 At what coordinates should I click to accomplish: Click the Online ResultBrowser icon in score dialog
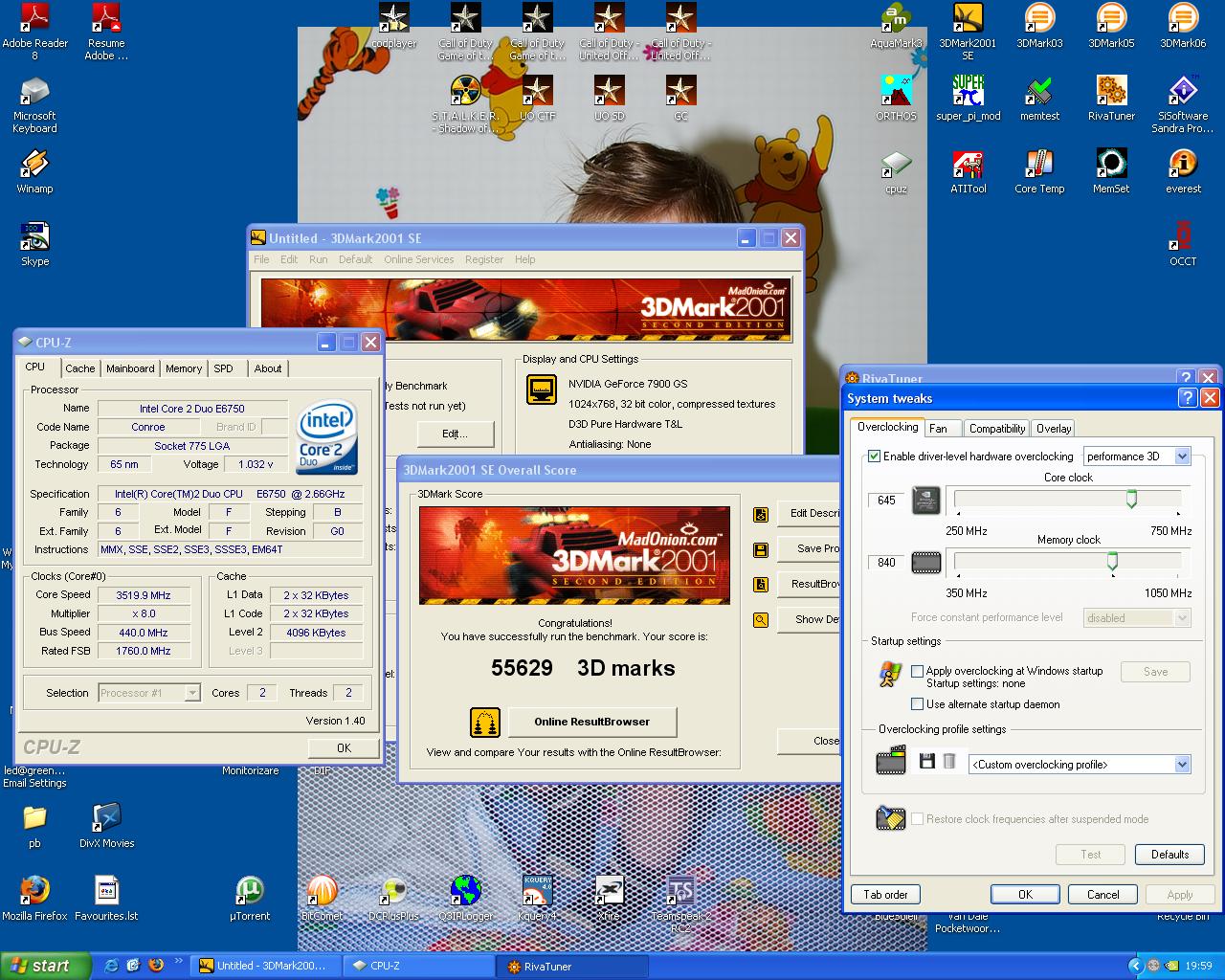point(485,722)
